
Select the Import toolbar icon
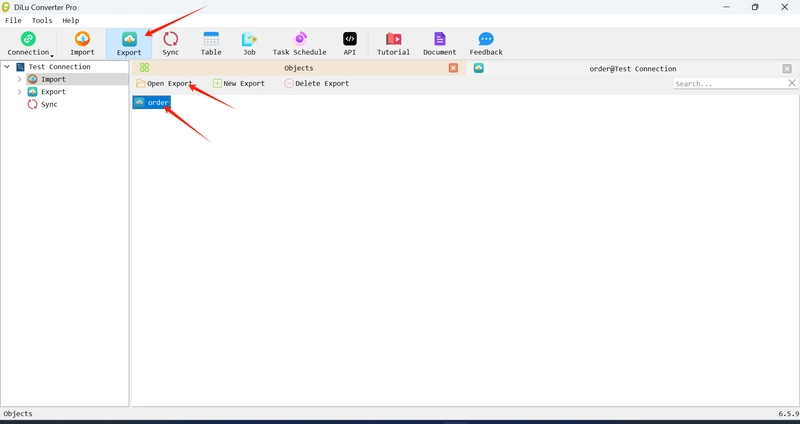(82, 43)
